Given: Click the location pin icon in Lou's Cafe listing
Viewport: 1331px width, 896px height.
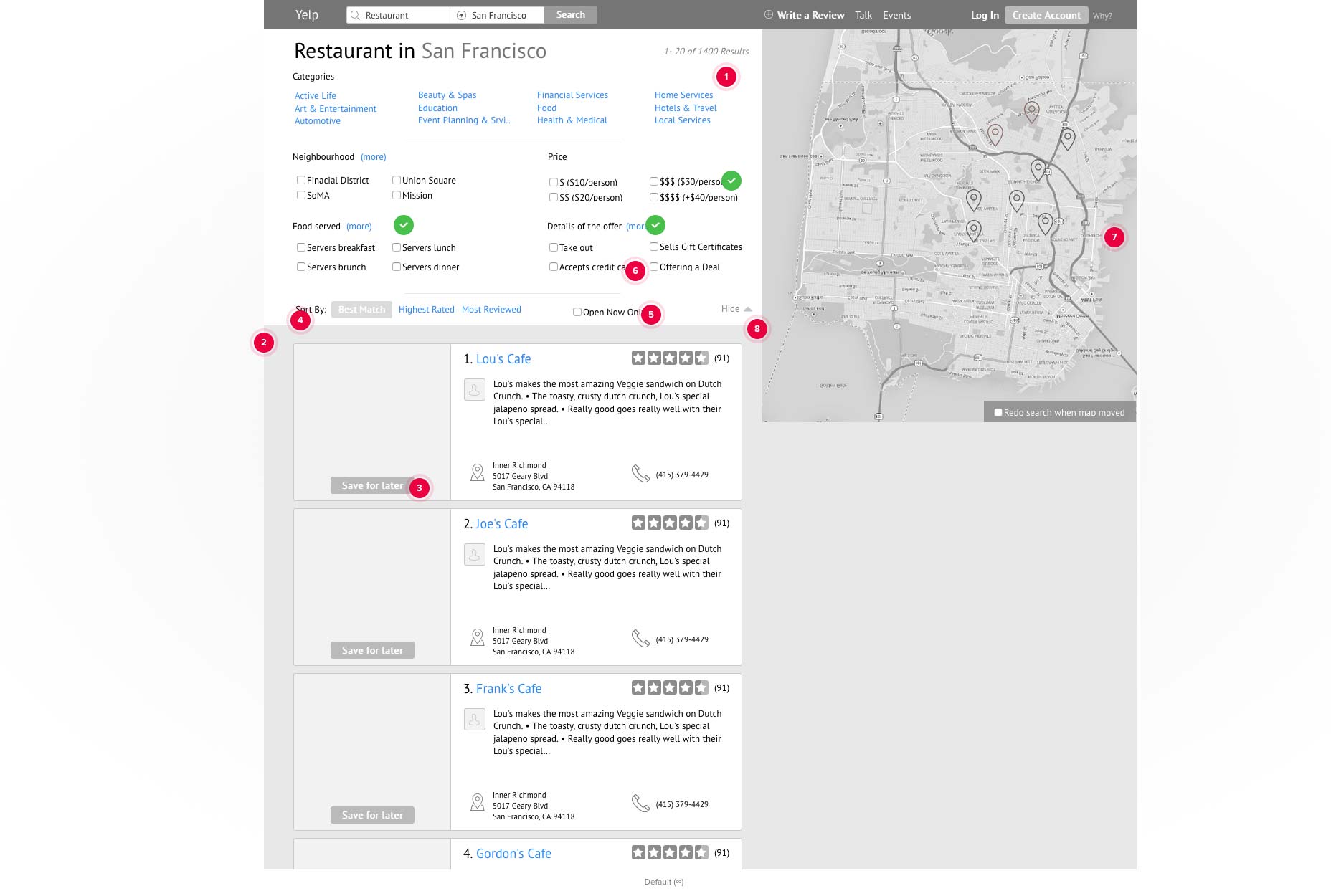Looking at the screenshot, I should (x=477, y=473).
